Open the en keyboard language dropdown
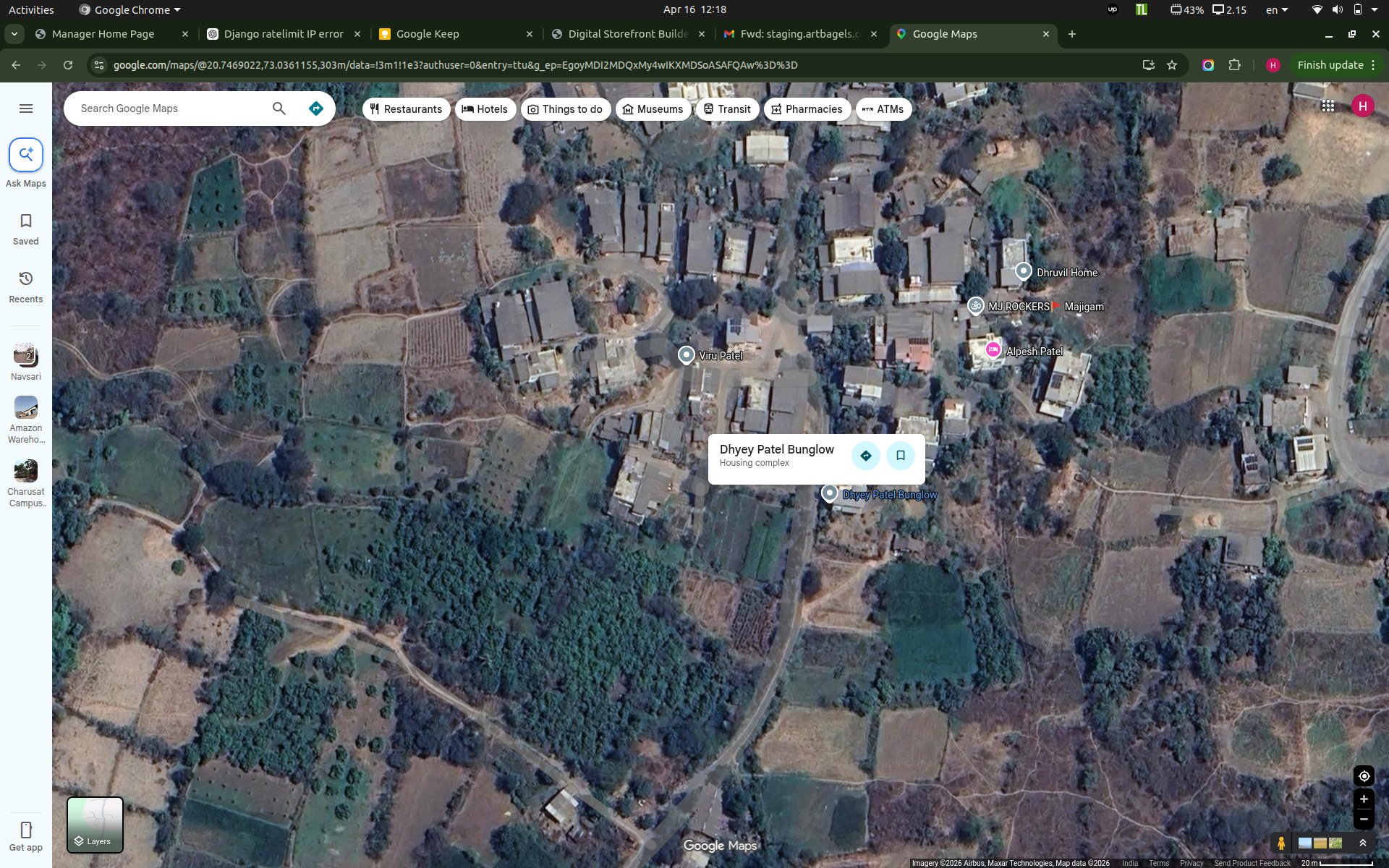The width and height of the screenshot is (1389, 868). coord(1277,10)
